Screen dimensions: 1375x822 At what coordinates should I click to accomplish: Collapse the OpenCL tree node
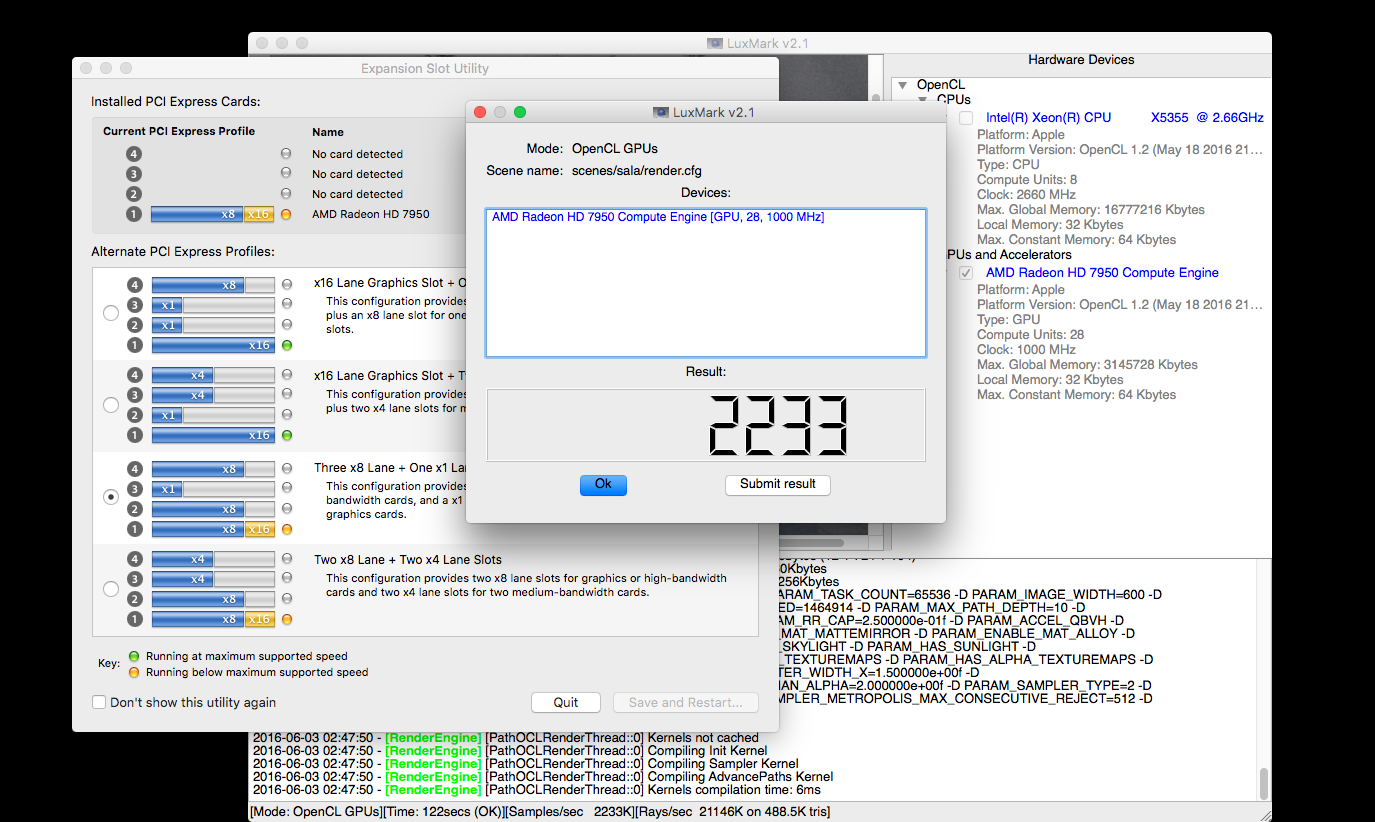pos(902,85)
